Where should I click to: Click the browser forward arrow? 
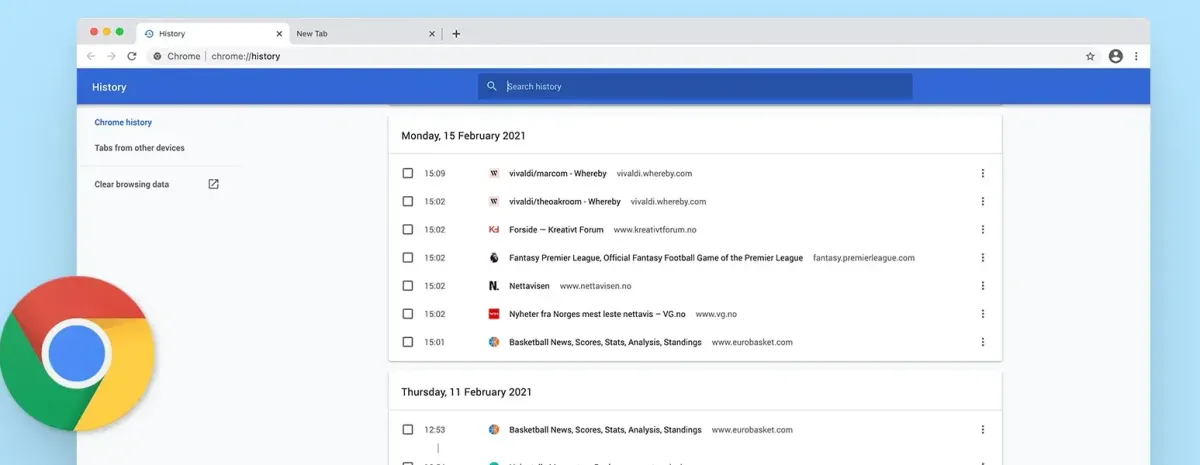[111, 56]
